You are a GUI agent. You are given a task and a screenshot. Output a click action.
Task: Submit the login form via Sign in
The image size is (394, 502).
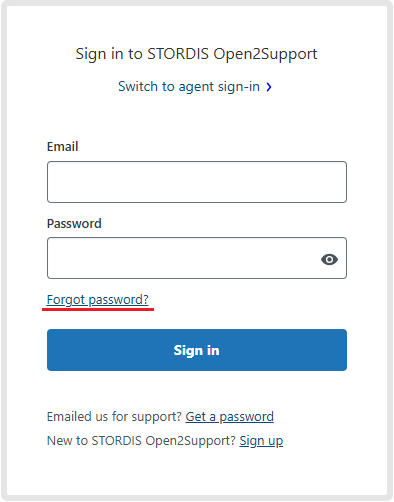pos(197,350)
